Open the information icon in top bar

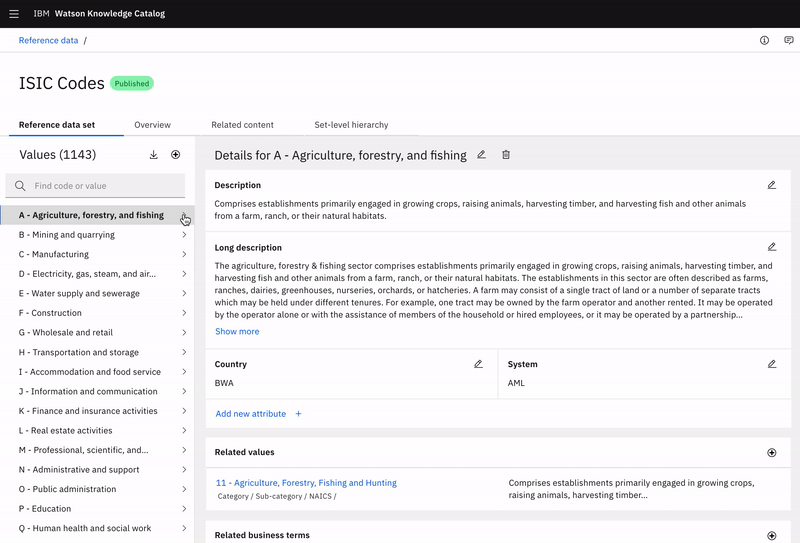[764, 40]
